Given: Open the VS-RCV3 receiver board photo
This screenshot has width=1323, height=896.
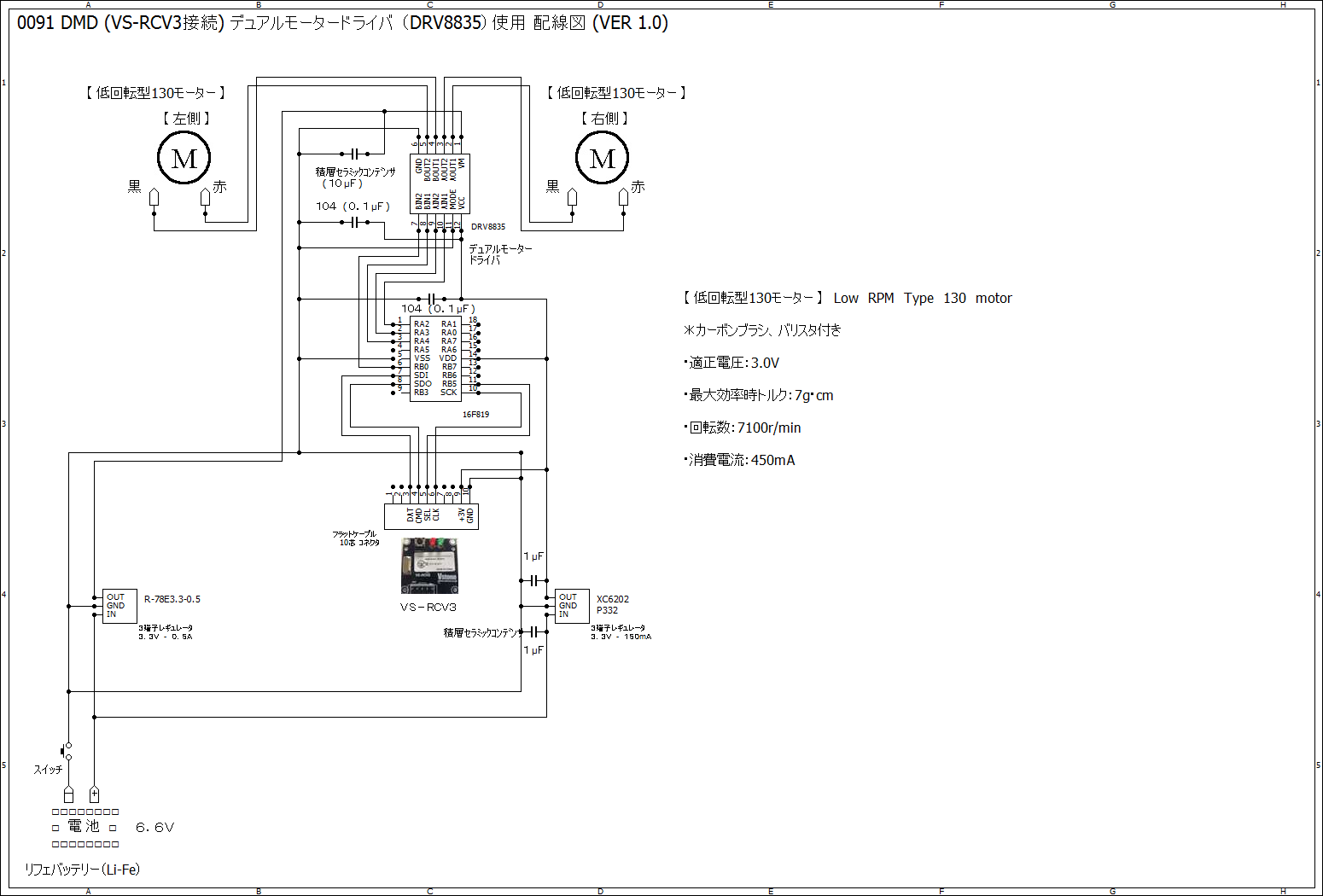Looking at the screenshot, I should point(429,565).
